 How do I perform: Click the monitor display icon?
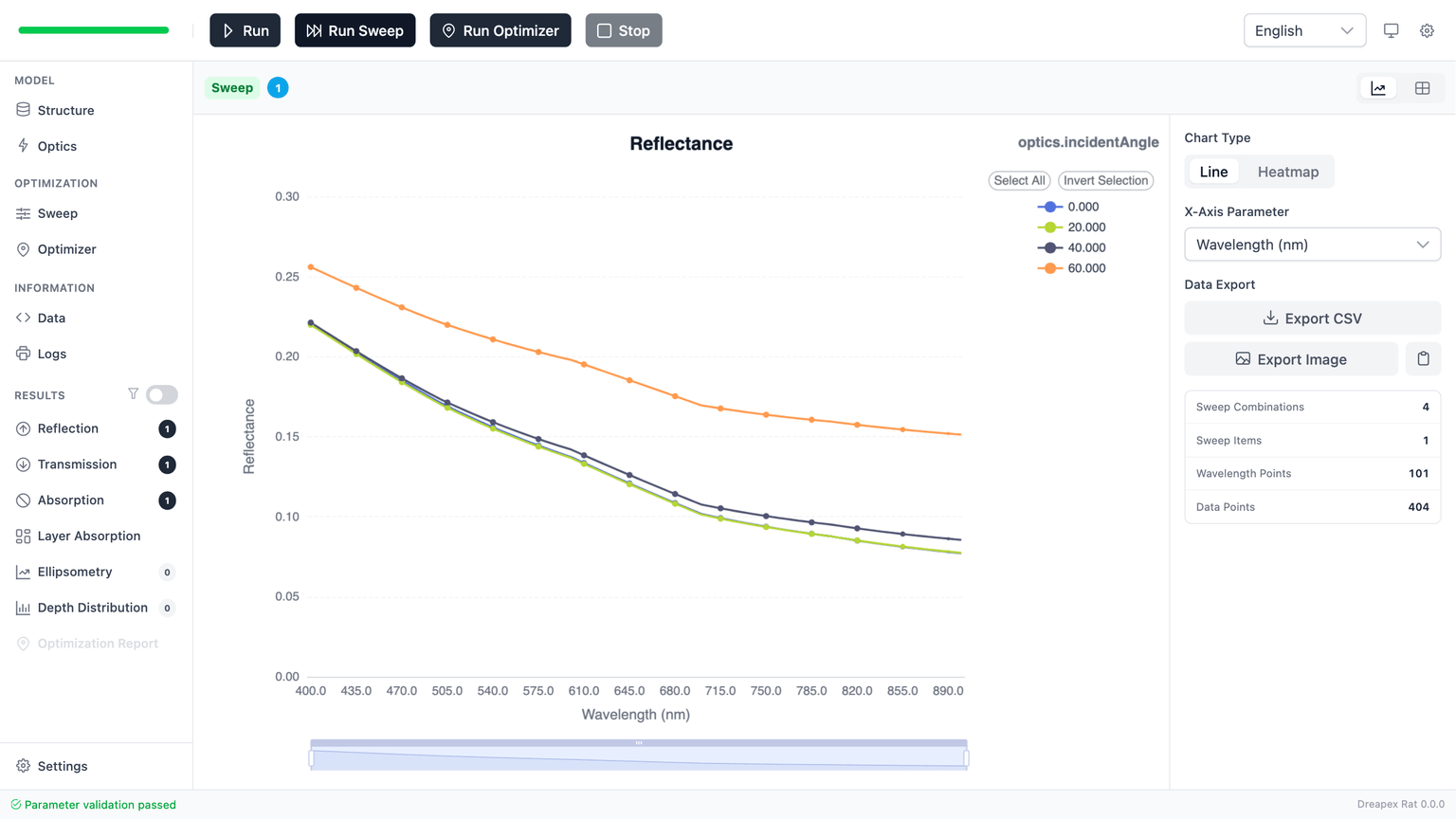click(x=1391, y=30)
